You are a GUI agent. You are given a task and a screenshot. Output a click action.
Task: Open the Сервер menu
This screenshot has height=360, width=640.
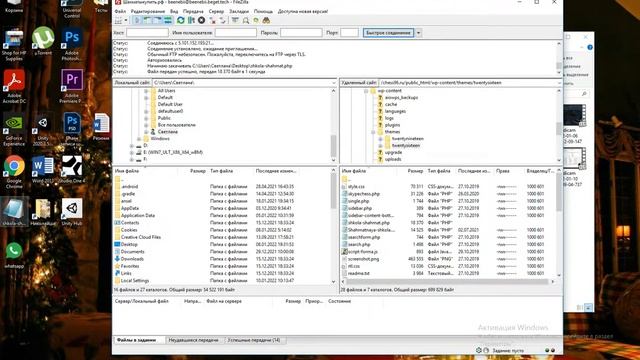(x=216, y=11)
